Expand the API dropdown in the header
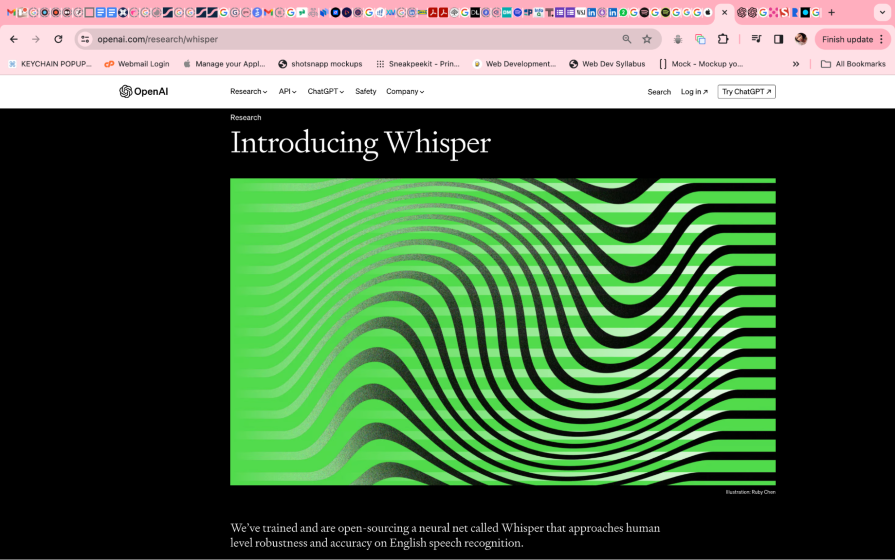The height and width of the screenshot is (560, 895). pos(288,91)
